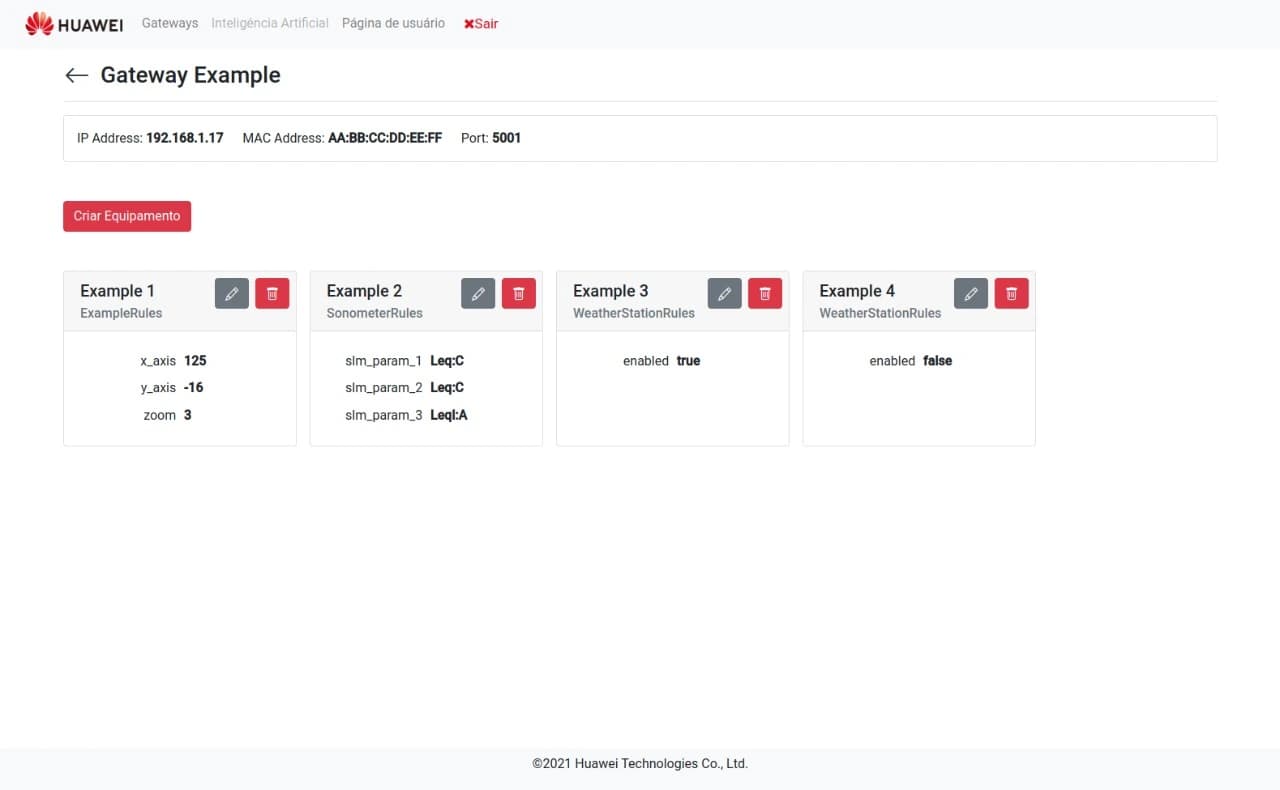Click the enabled false value in Example 4
The image size is (1280, 790).
click(x=937, y=361)
